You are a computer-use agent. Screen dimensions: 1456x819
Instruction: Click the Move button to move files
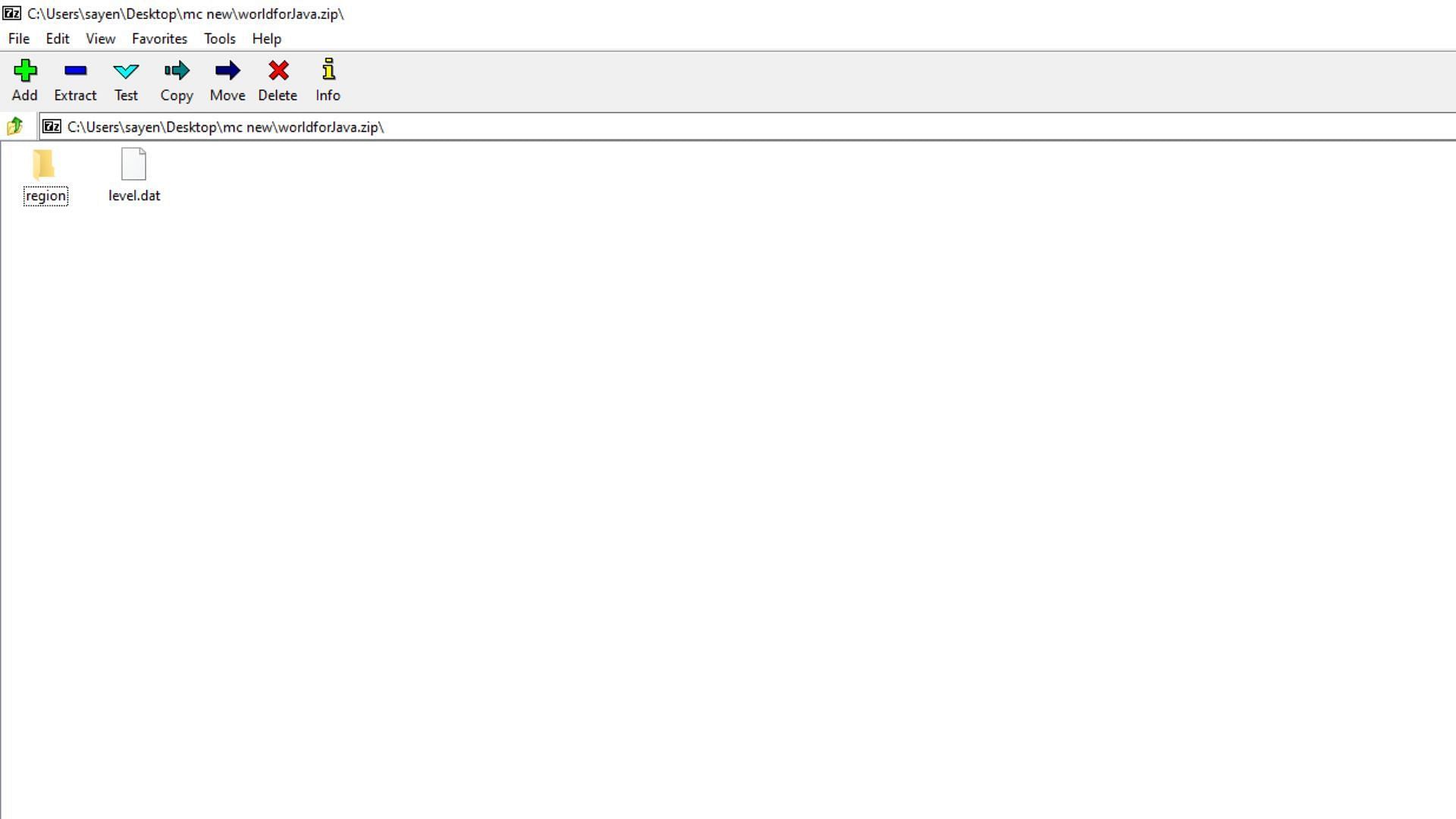tap(227, 80)
